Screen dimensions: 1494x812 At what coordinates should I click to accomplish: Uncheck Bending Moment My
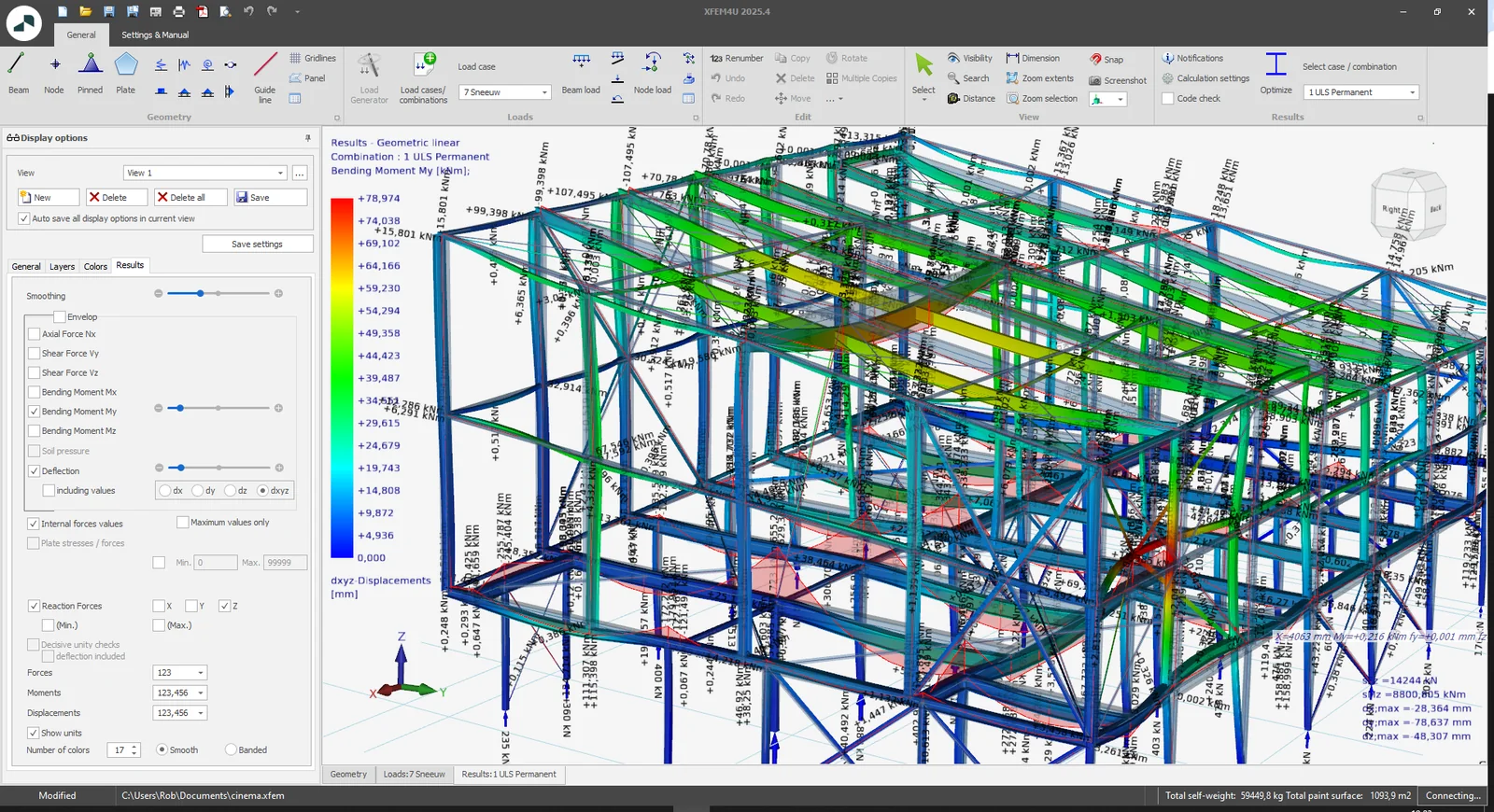(35, 412)
